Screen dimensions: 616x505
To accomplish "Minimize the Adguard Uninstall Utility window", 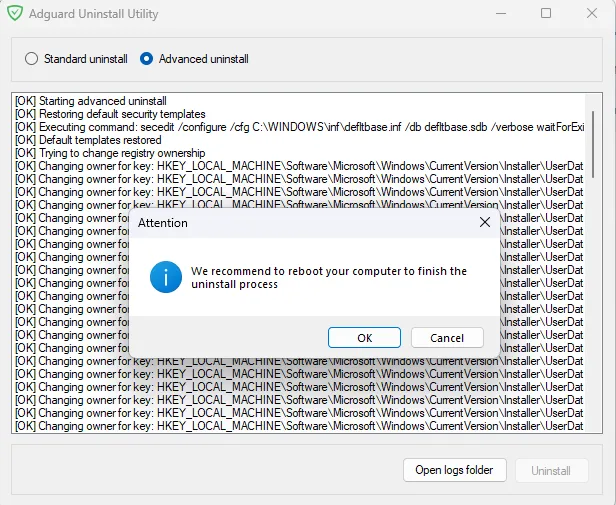I will [x=501, y=13].
